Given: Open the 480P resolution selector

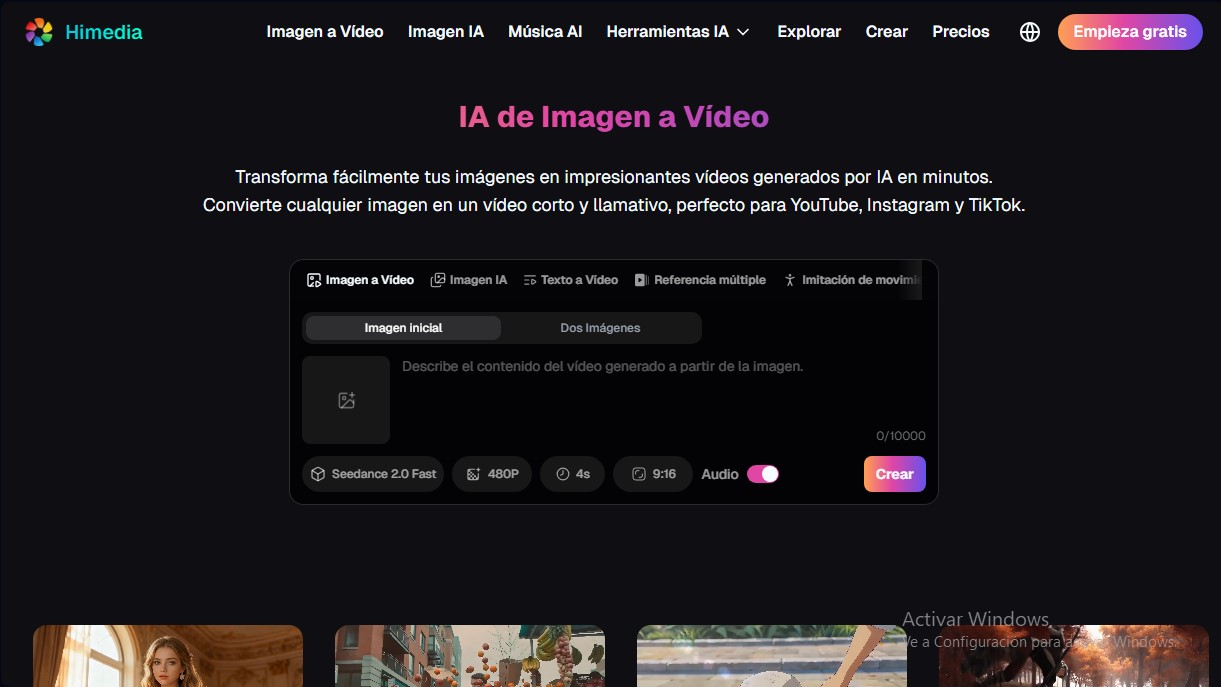Looking at the screenshot, I should coord(492,474).
